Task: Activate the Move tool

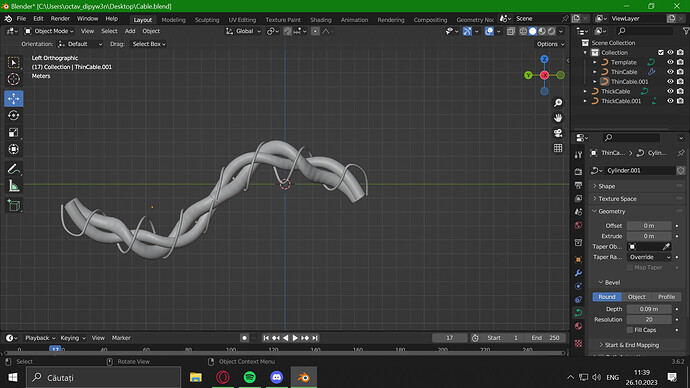Action: [14, 99]
